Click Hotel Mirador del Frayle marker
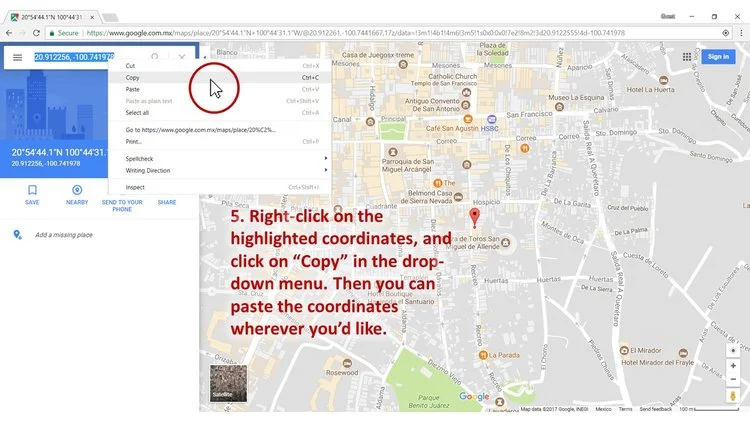Viewport: 750px width, 422px height. 683,354
